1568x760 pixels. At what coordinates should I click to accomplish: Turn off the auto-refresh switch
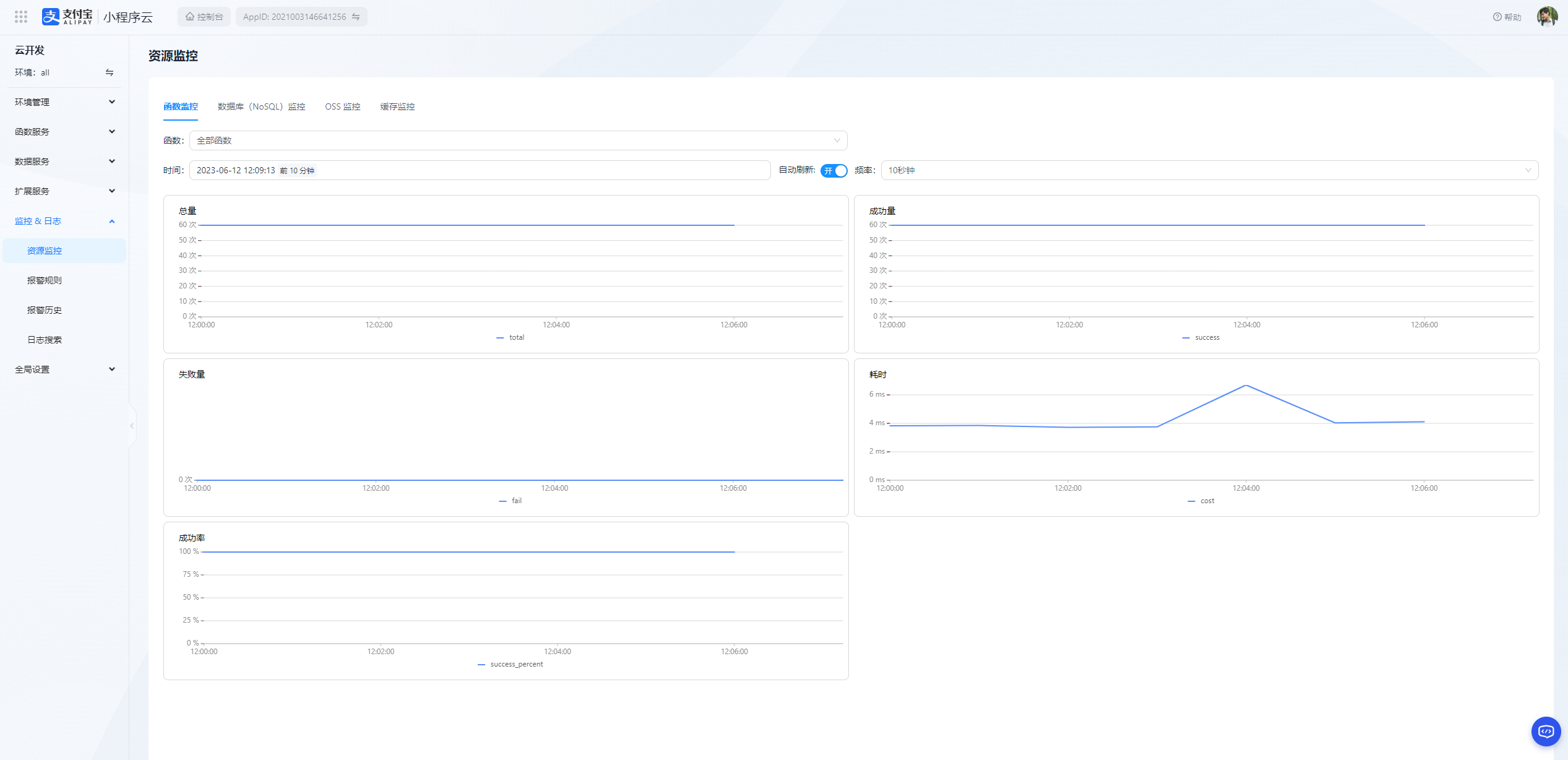pyautogui.click(x=834, y=170)
